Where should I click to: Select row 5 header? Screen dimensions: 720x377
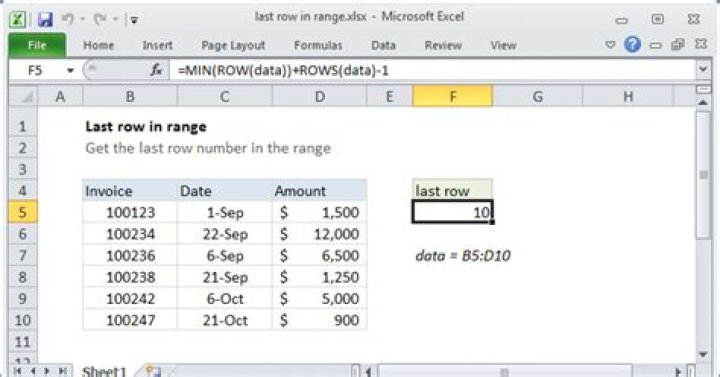pos(22,213)
